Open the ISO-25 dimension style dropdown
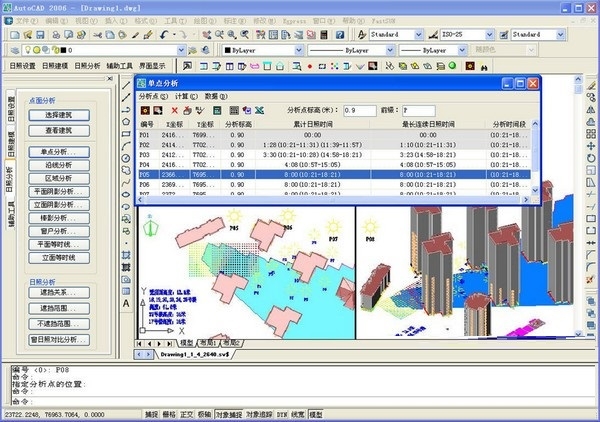The height and width of the screenshot is (422, 600). [x=489, y=35]
